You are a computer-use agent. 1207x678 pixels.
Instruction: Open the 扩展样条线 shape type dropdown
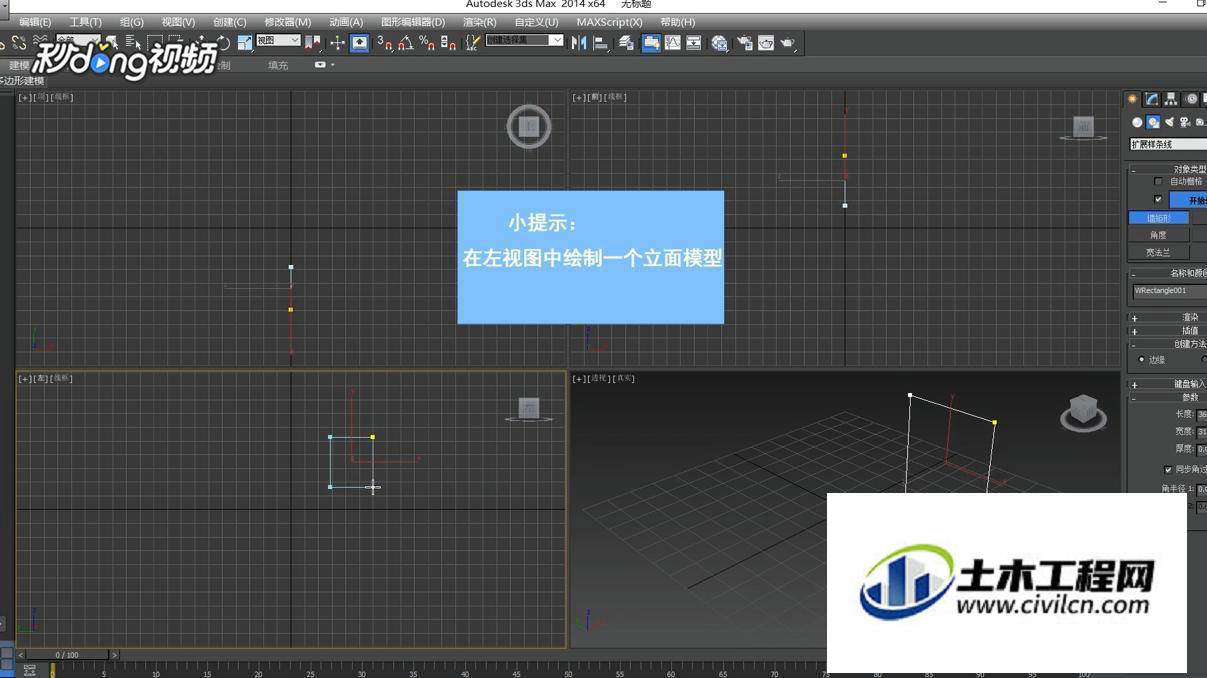(1168, 144)
